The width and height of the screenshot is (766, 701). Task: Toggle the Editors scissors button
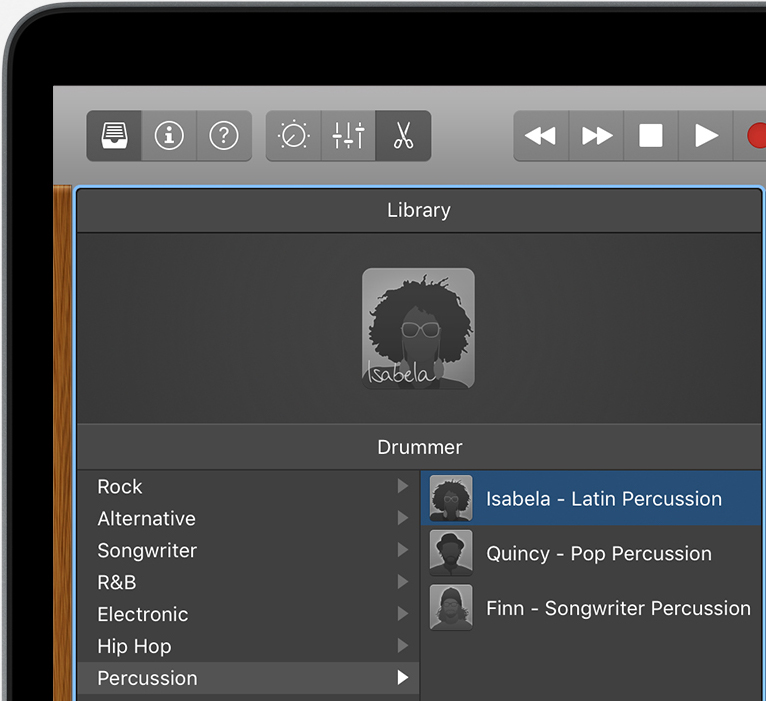[404, 136]
